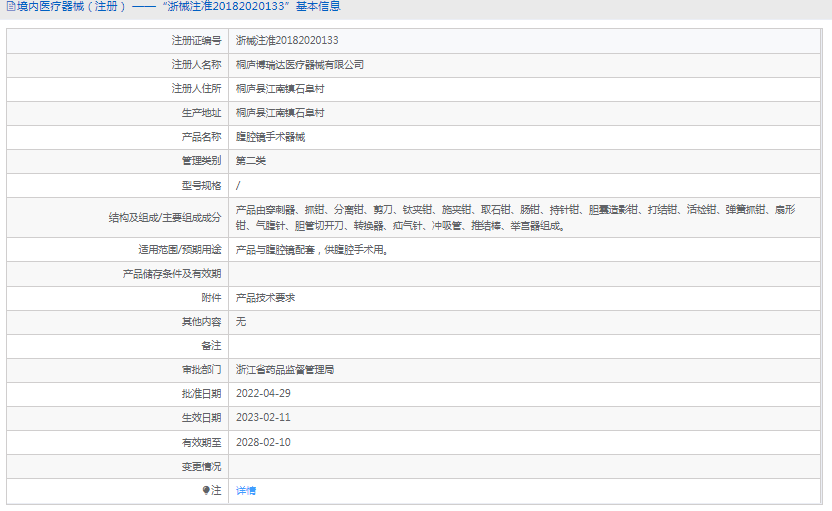Screen dimensions: 832x511
Task: Click the 产品技术要求 attachment value
Action: coord(265,298)
